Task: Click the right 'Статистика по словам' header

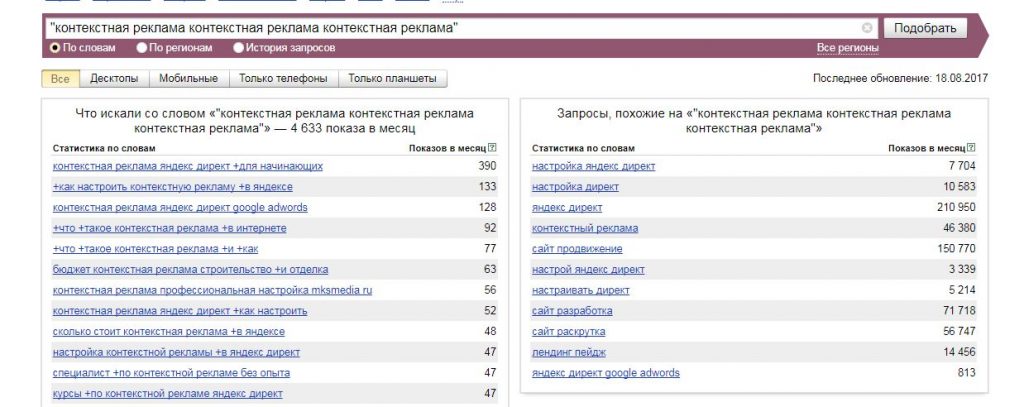Action: (583, 148)
